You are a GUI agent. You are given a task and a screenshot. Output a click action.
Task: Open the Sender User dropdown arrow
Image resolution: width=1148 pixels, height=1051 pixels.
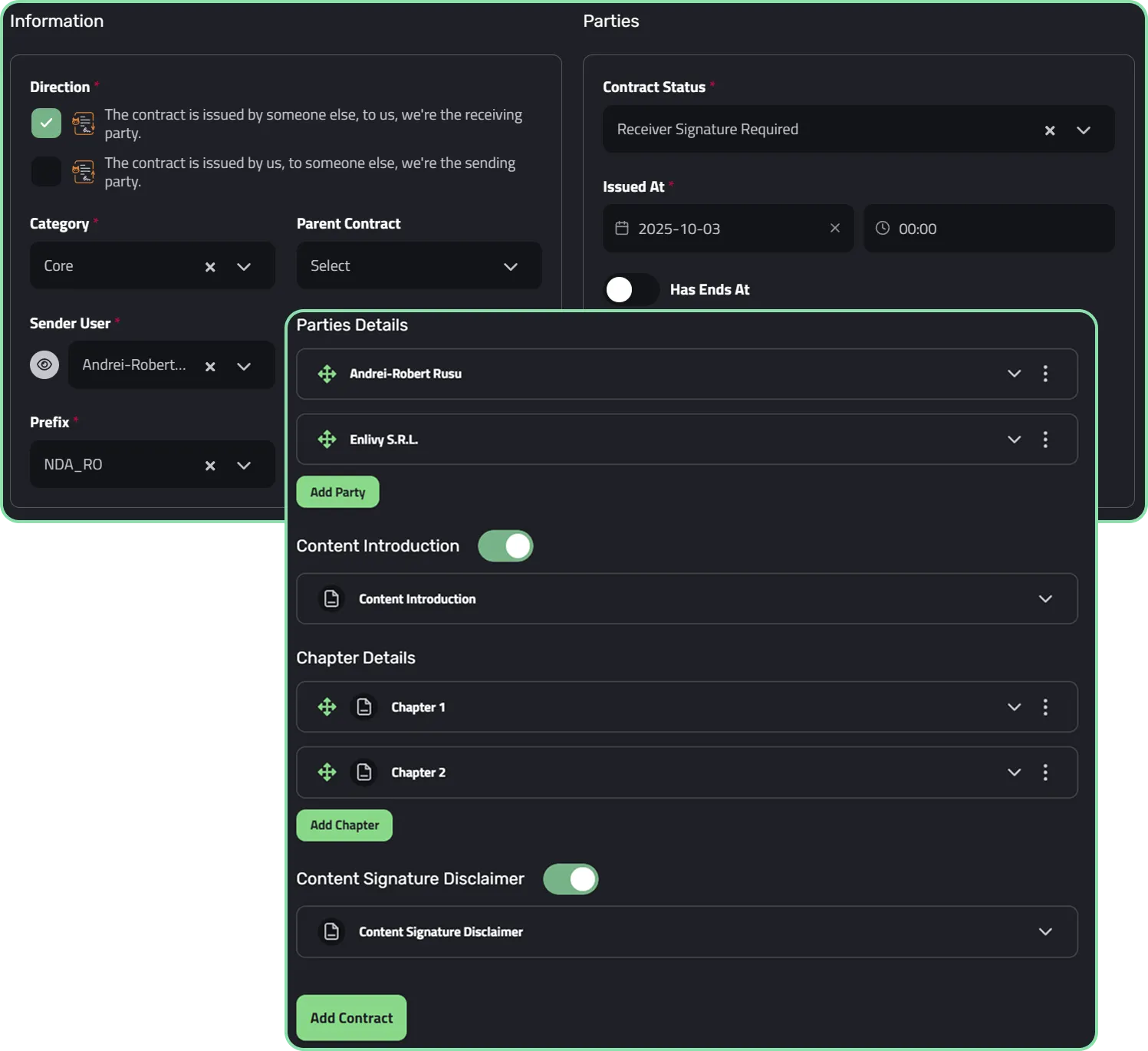(x=244, y=366)
